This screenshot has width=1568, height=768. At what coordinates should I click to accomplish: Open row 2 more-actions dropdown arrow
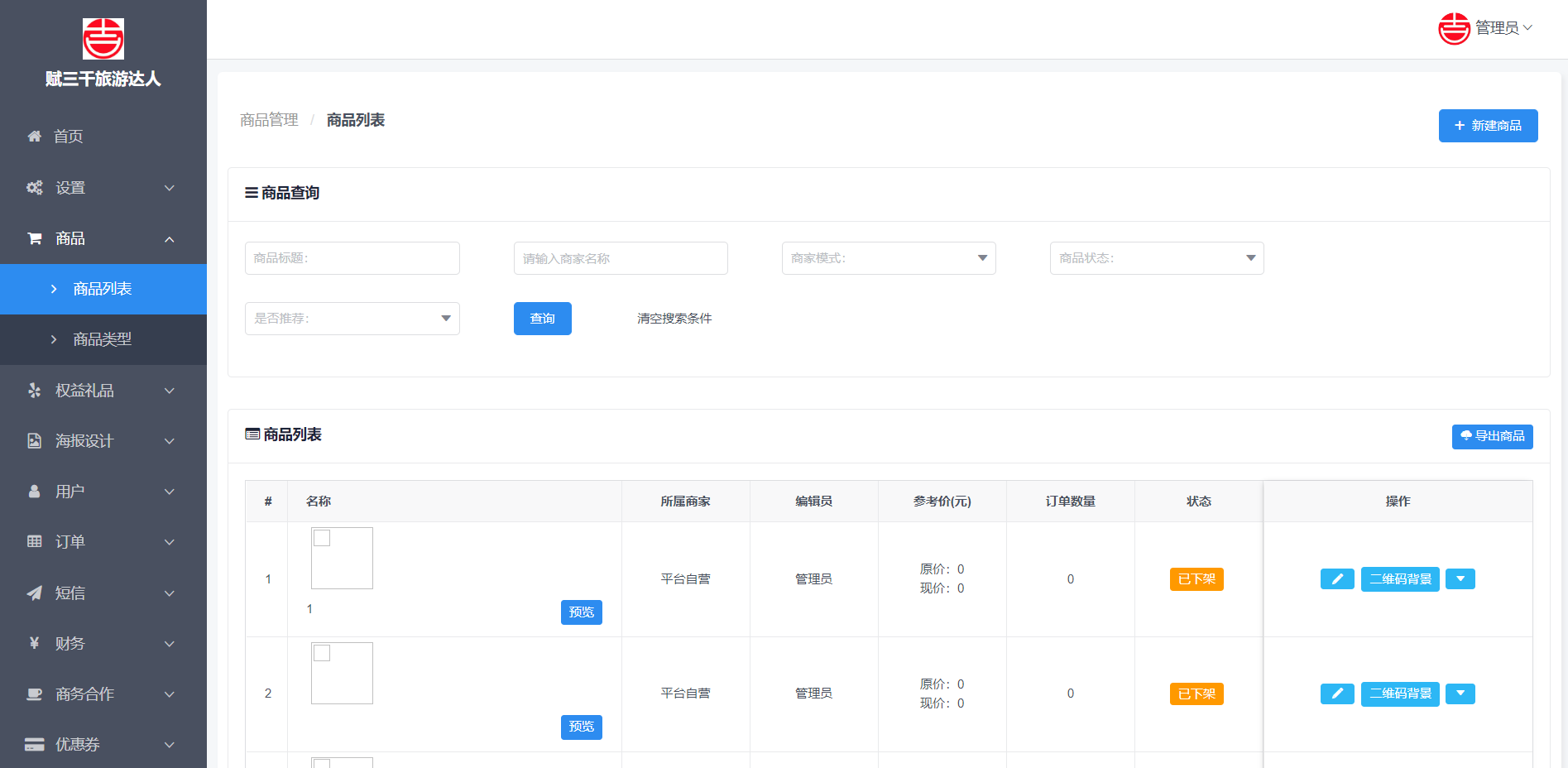[x=1460, y=694]
